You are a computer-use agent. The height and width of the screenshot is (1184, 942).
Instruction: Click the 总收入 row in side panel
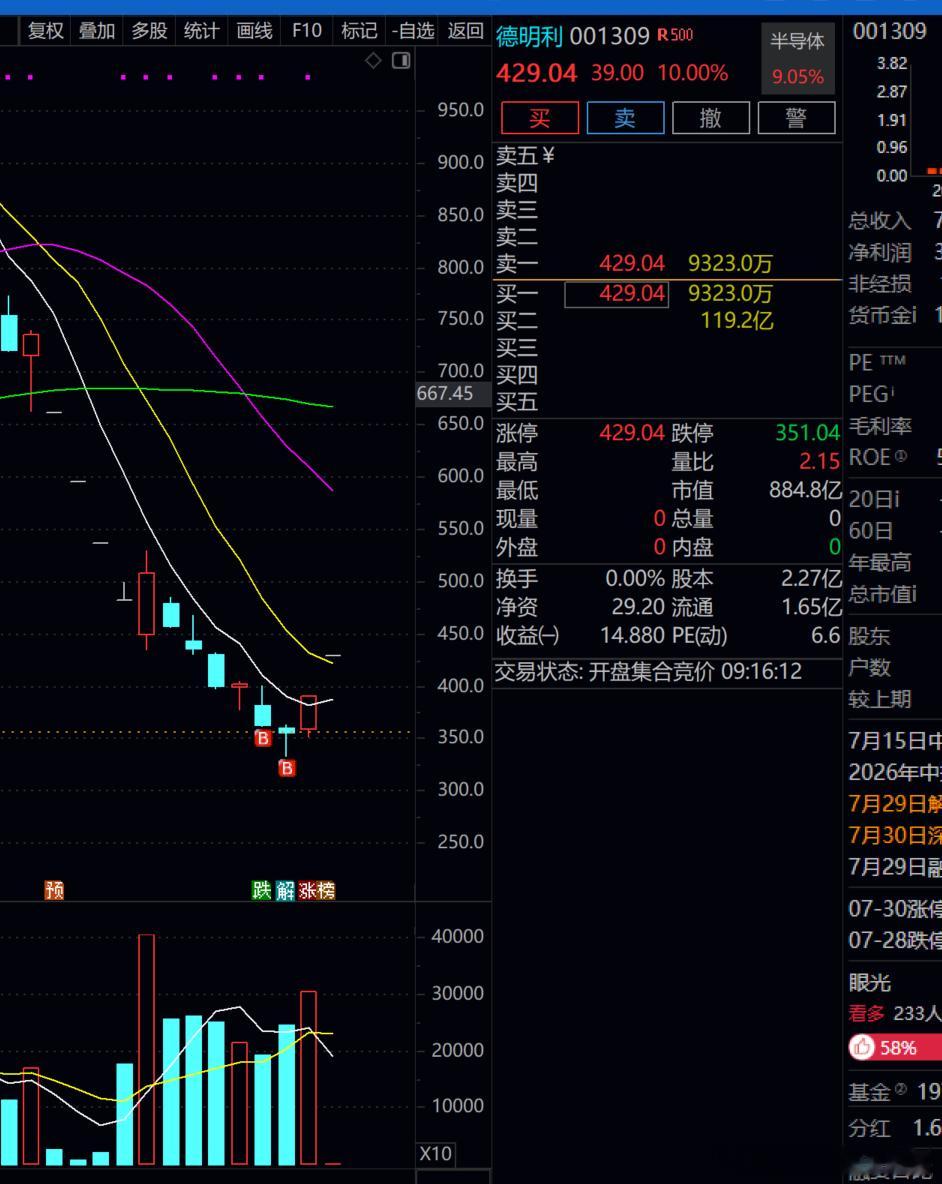point(894,220)
